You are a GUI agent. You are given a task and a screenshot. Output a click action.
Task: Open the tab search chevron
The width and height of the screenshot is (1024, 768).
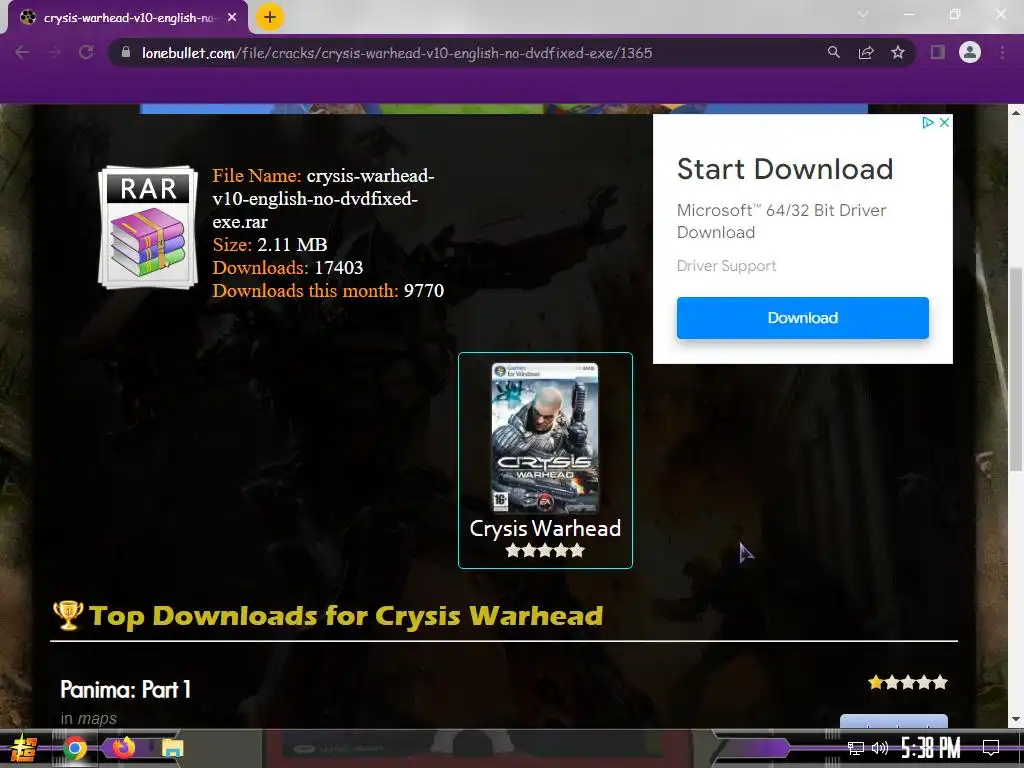click(863, 14)
